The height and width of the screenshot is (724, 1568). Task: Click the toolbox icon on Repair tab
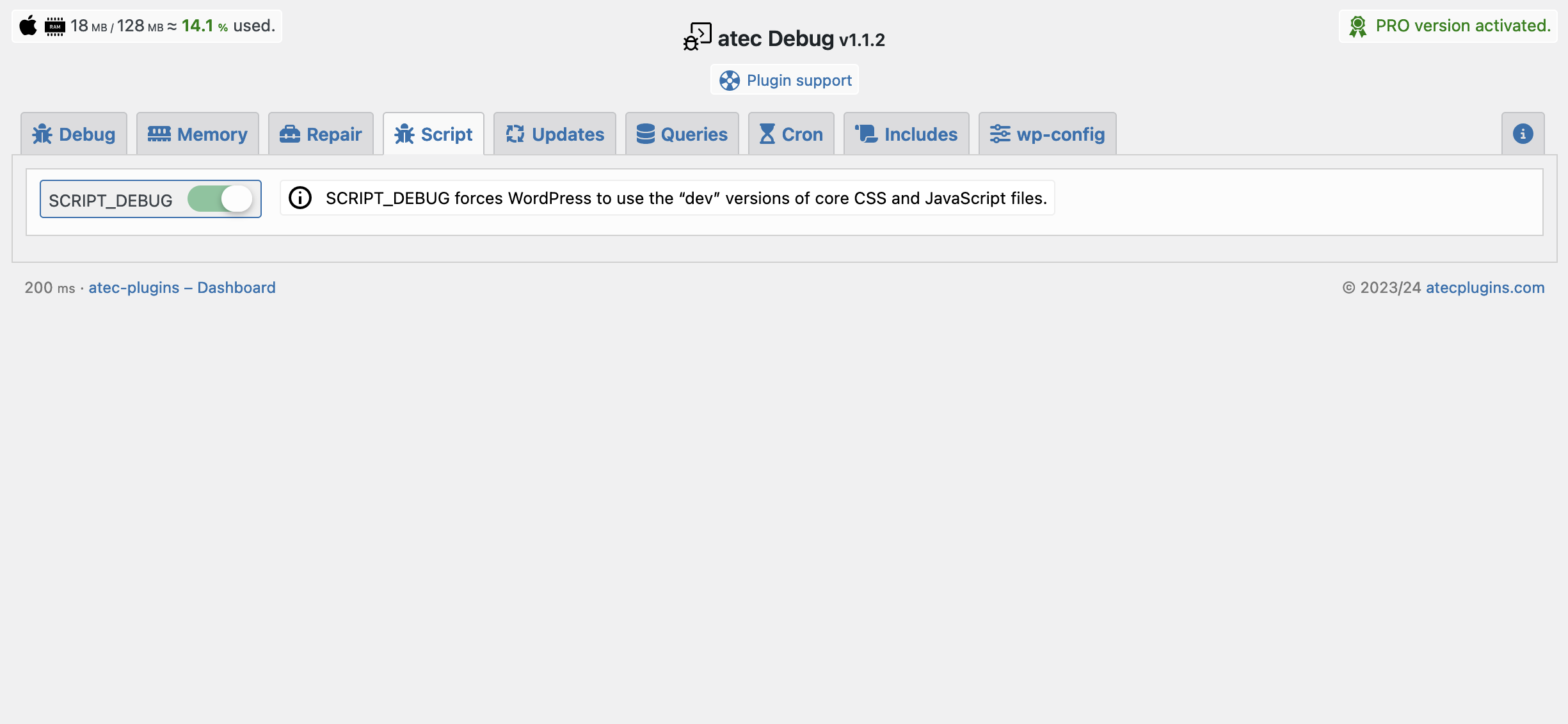(x=289, y=134)
